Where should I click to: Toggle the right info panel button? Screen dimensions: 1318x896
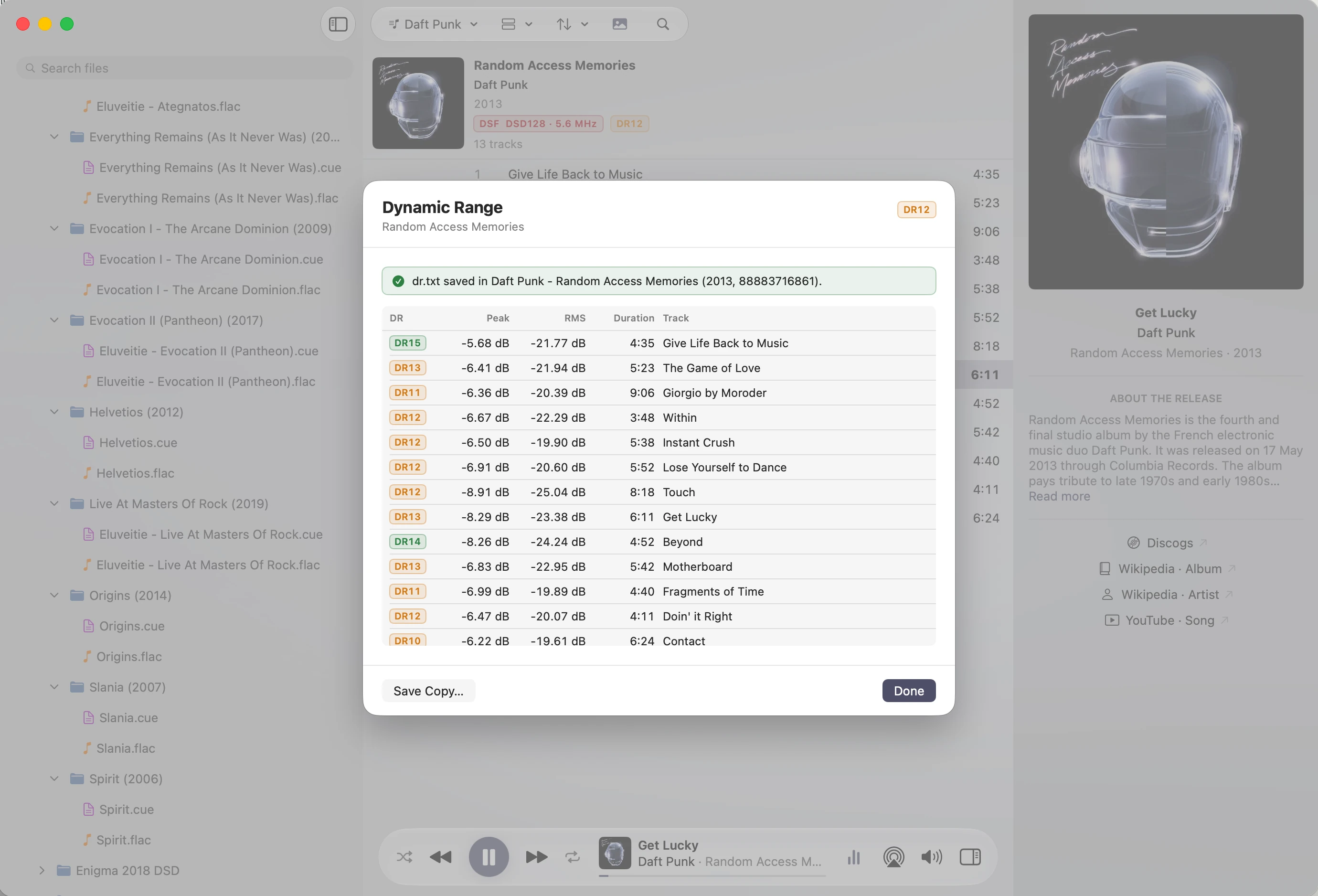(970, 856)
